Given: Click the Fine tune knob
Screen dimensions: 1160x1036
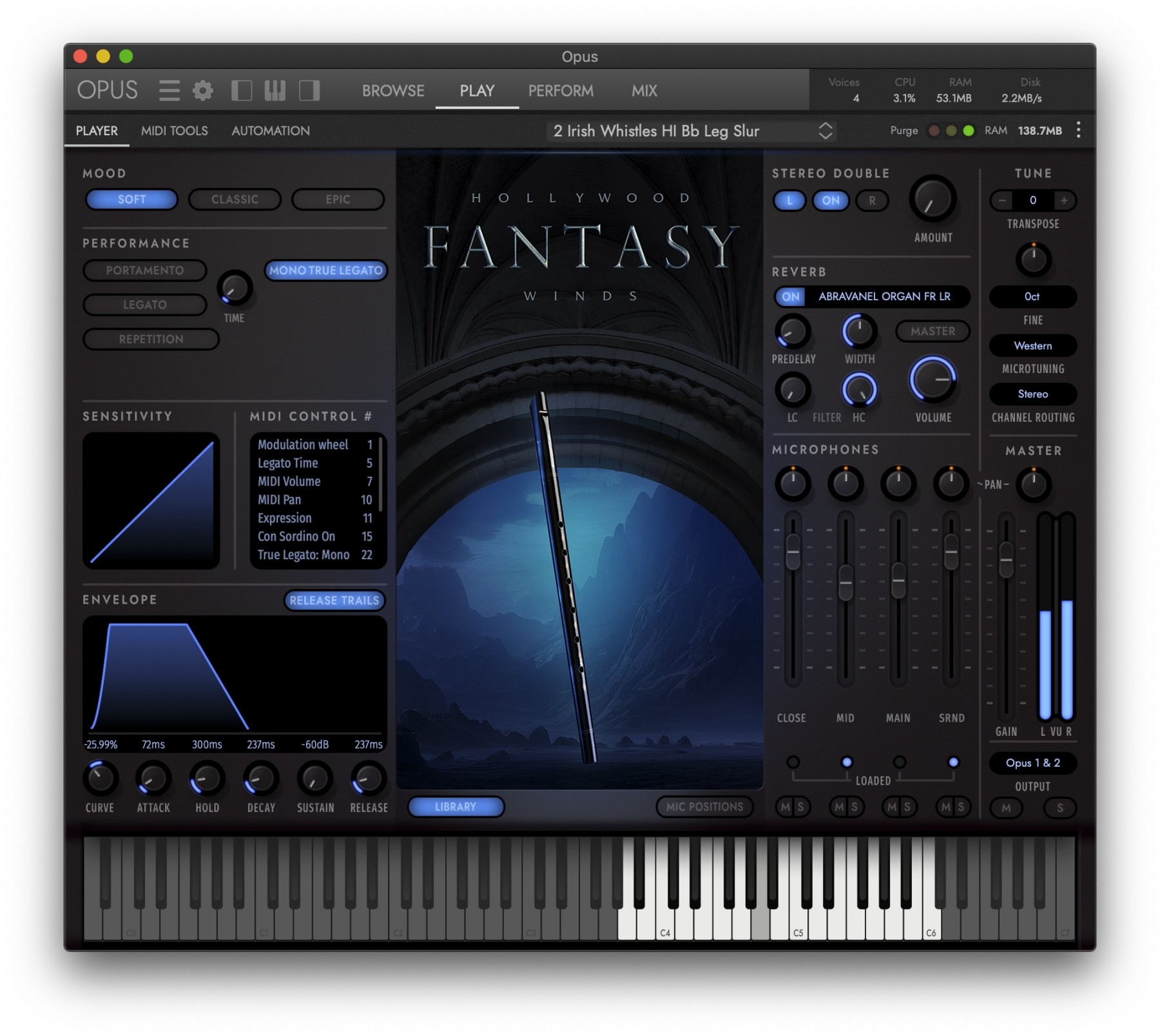Looking at the screenshot, I should [x=1034, y=260].
